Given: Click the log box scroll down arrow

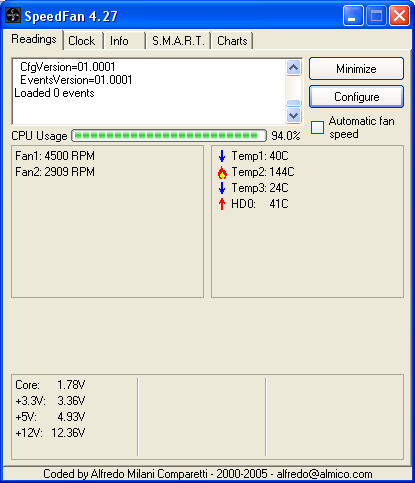Looking at the screenshot, I should [x=294, y=116].
